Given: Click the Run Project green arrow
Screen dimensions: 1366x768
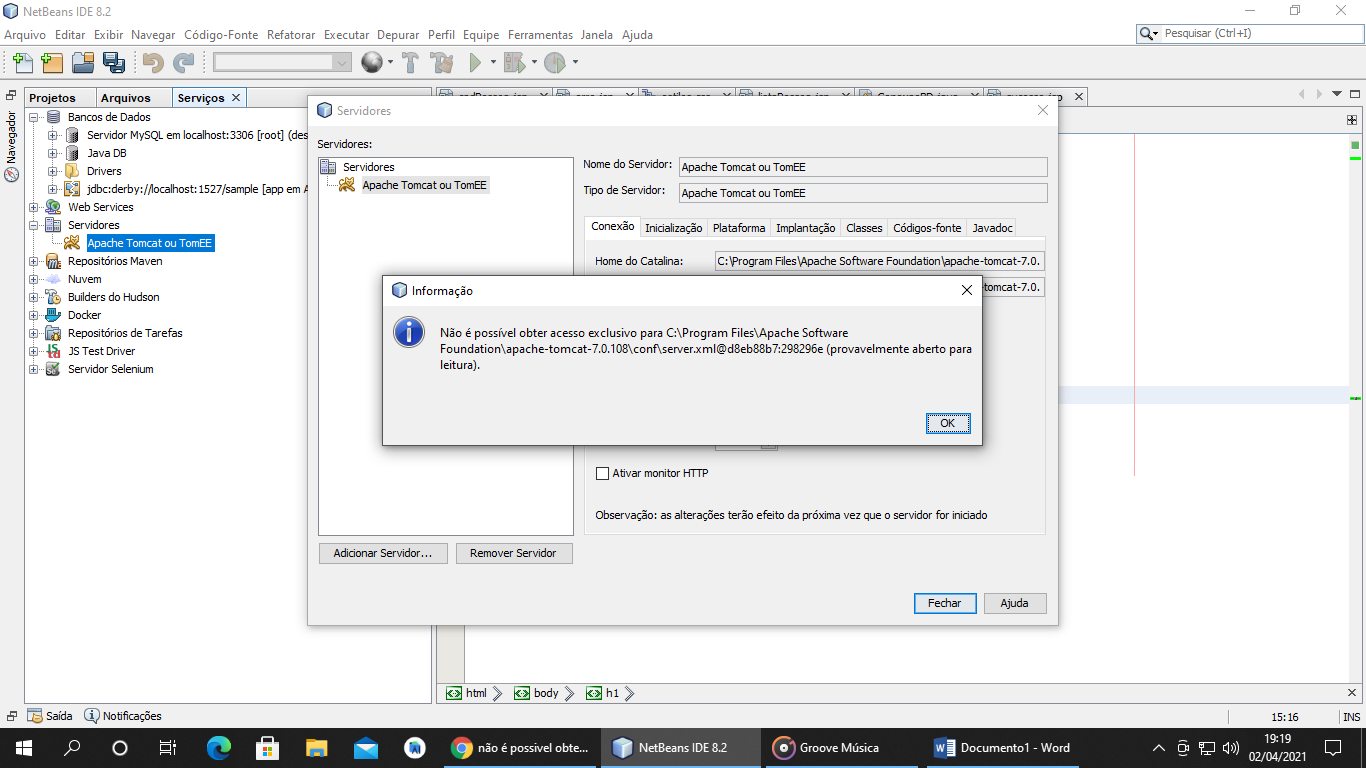Looking at the screenshot, I should pos(476,63).
